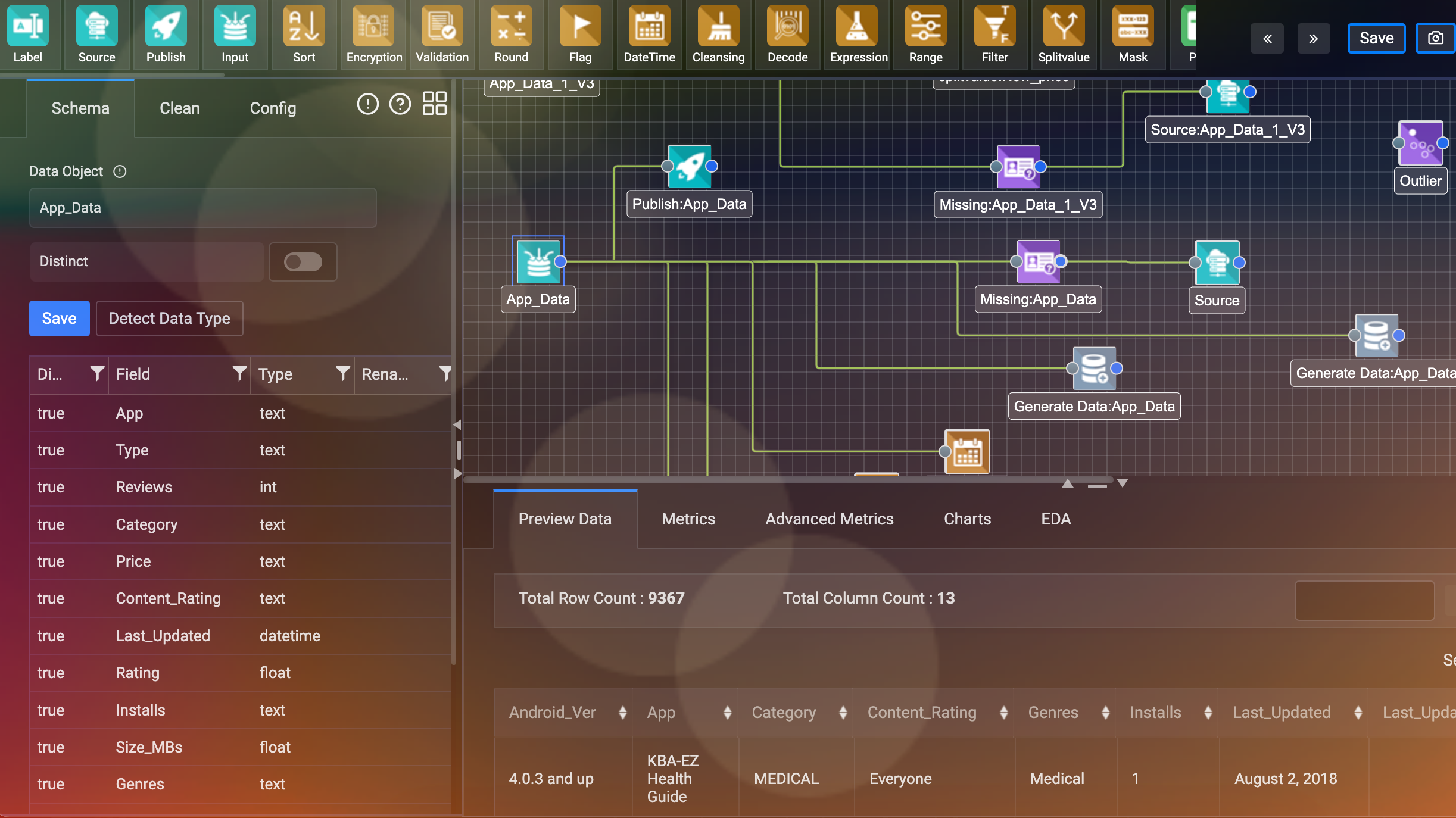This screenshot has height=818, width=1456.
Task: Switch to the Advanced Metrics tab
Action: point(829,519)
